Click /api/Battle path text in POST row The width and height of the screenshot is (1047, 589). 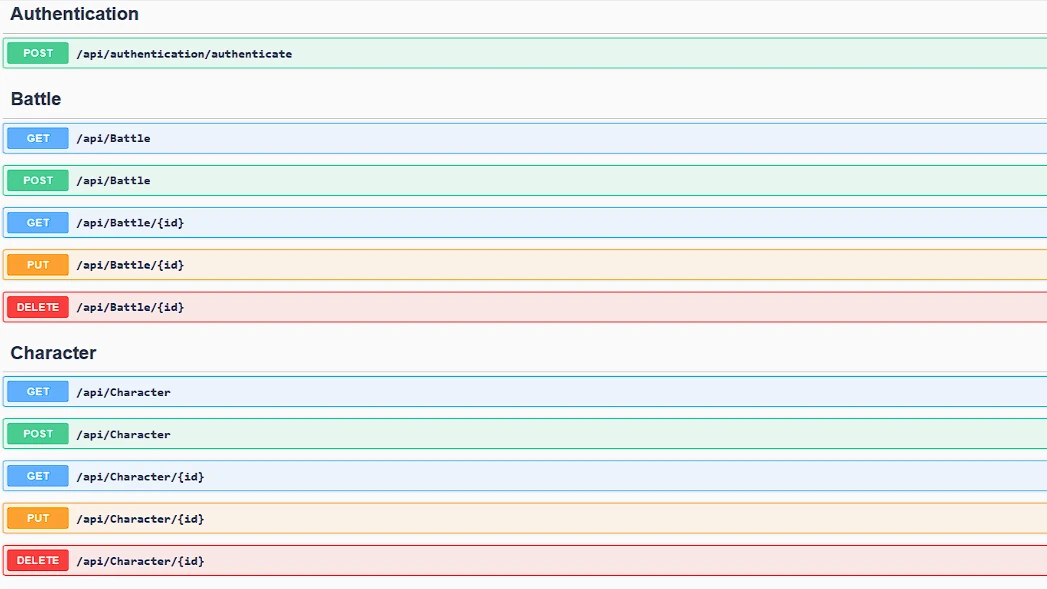(x=113, y=181)
